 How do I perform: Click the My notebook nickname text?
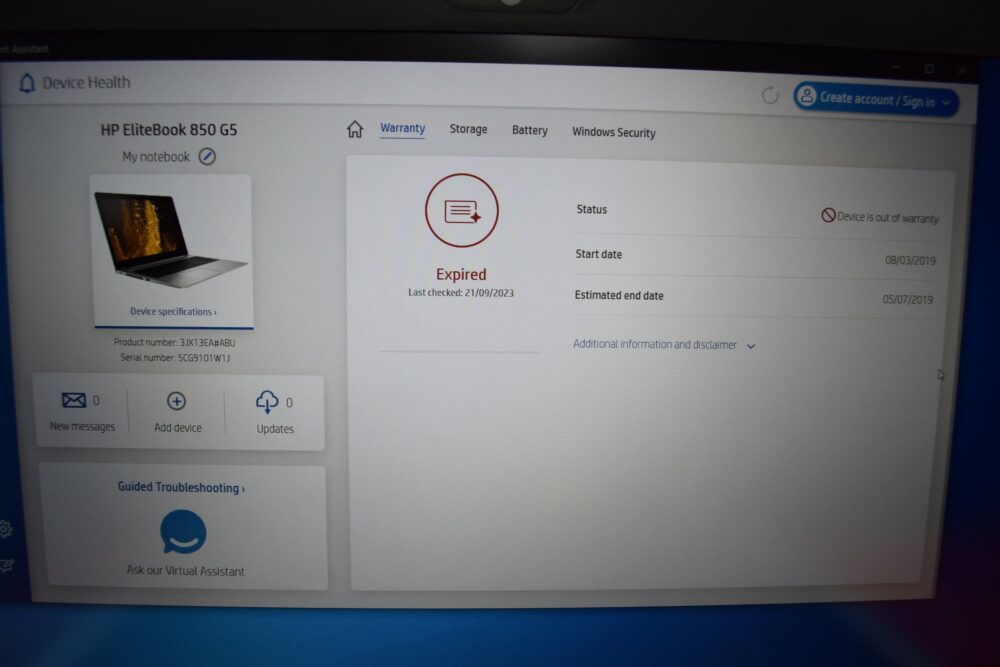pyautogui.click(x=156, y=156)
